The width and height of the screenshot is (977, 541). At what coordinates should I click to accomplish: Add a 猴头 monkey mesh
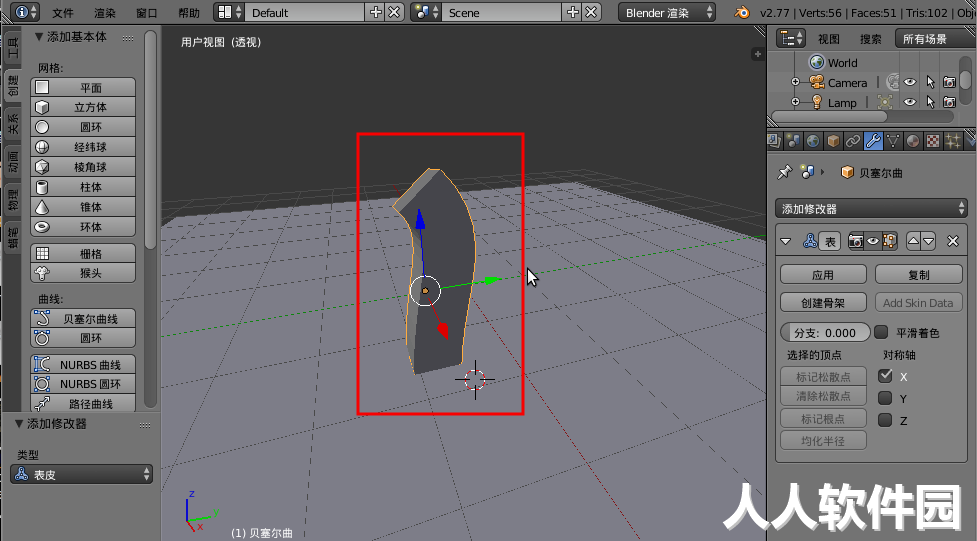[x=83, y=273]
